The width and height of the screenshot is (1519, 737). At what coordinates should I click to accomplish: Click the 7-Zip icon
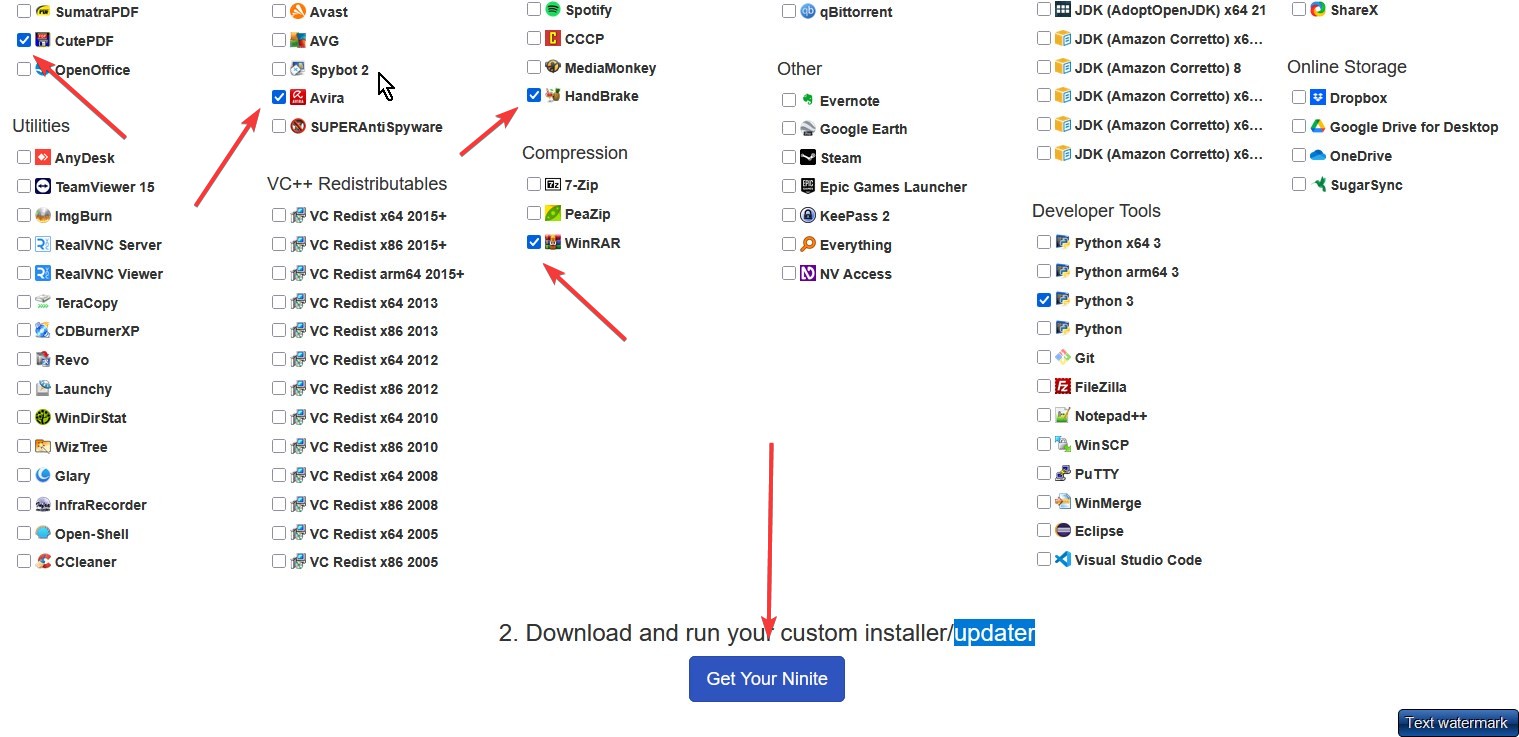pyautogui.click(x=553, y=185)
